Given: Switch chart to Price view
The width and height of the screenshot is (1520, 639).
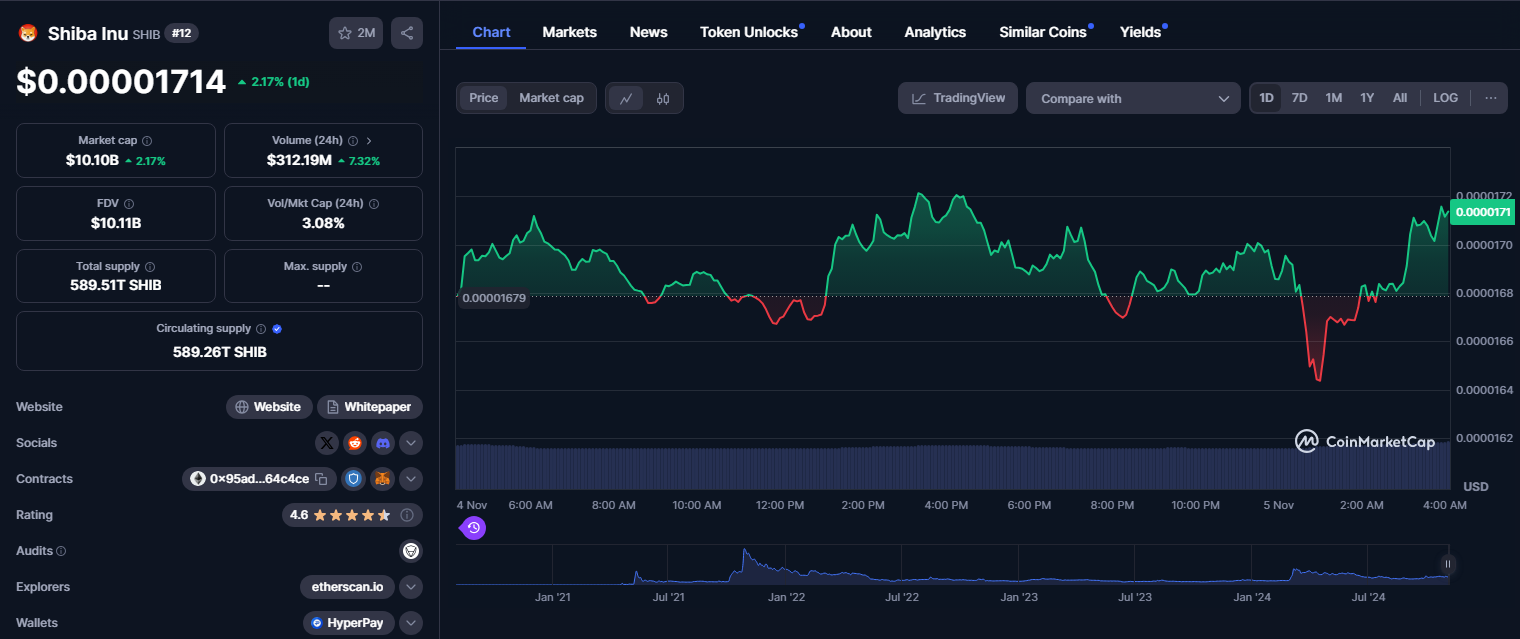Looking at the screenshot, I should [483, 98].
